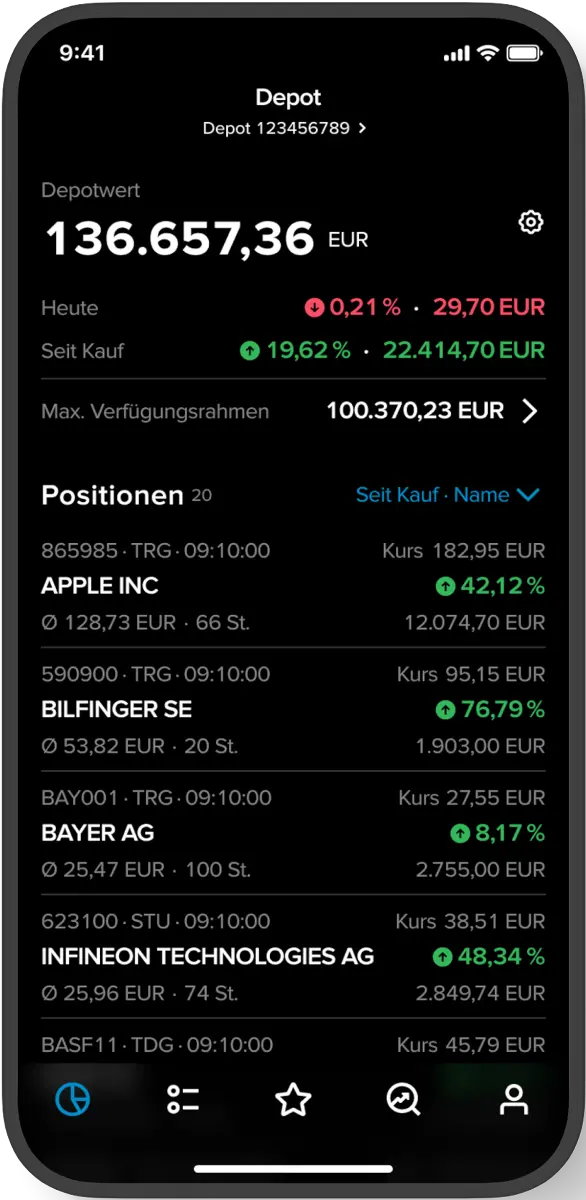Open the orders list tab icon
Screen dimensions: 586x1200
pyautogui.click(x=183, y=1100)
